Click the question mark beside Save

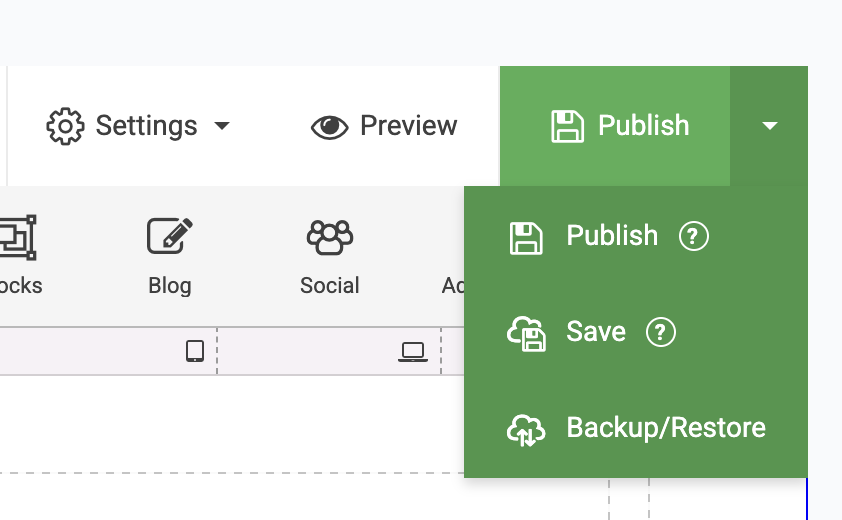point(661,332)
